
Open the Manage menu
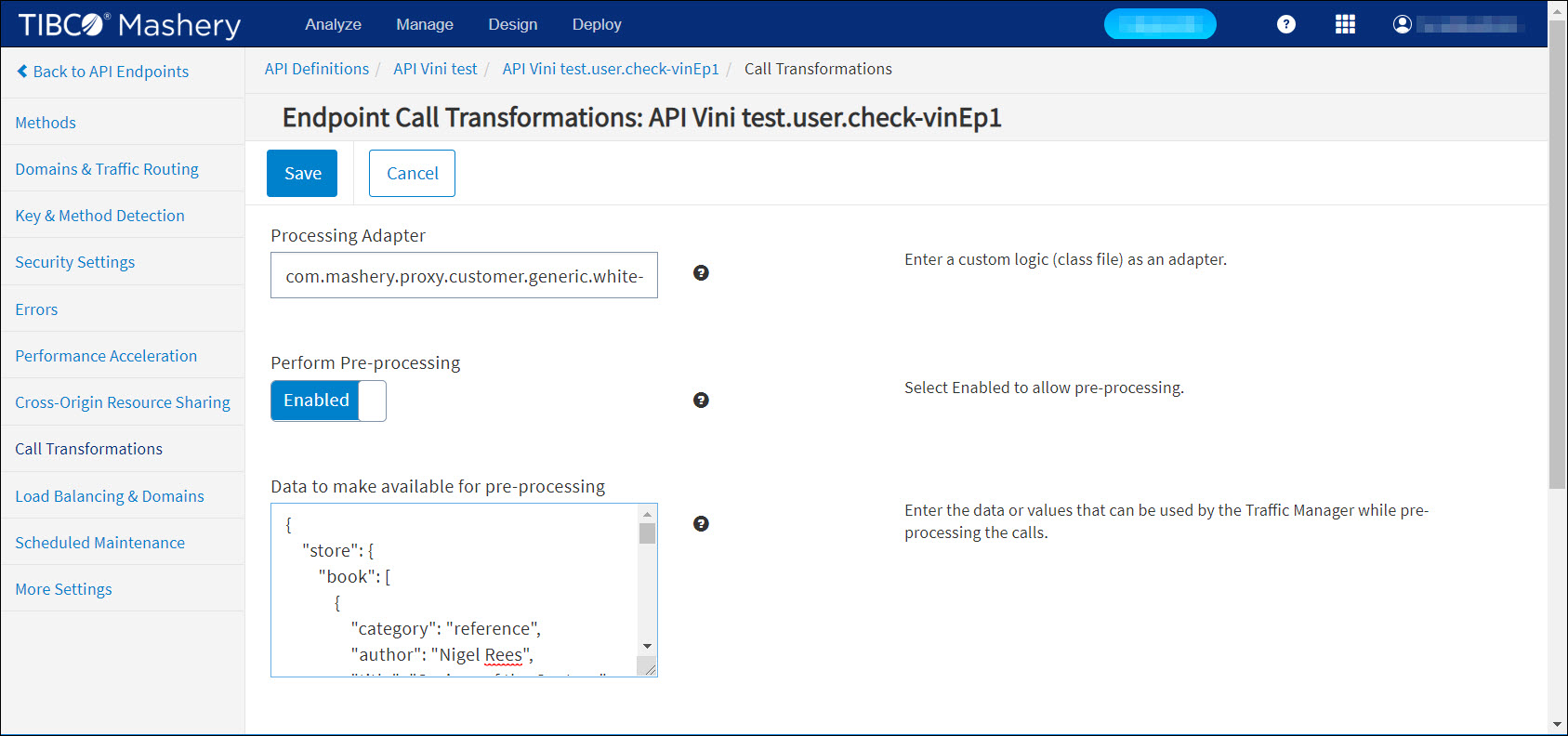[x=424, y=24]
